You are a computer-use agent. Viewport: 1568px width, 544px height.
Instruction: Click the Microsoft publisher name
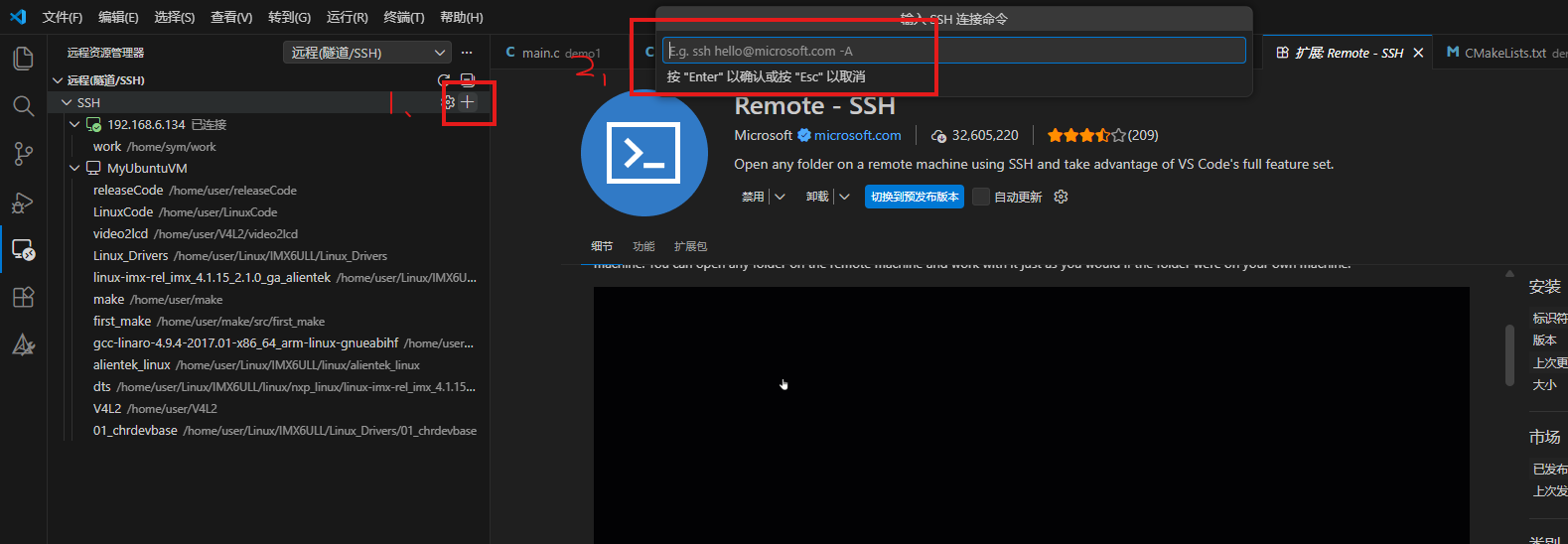763,135
